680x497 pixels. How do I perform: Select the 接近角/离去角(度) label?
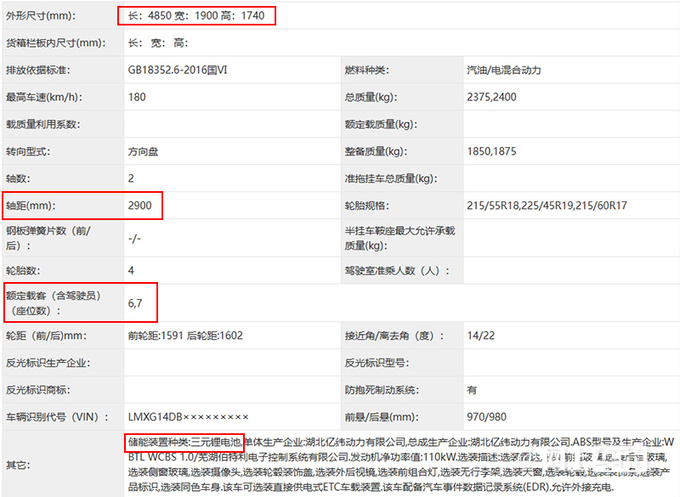395,336
